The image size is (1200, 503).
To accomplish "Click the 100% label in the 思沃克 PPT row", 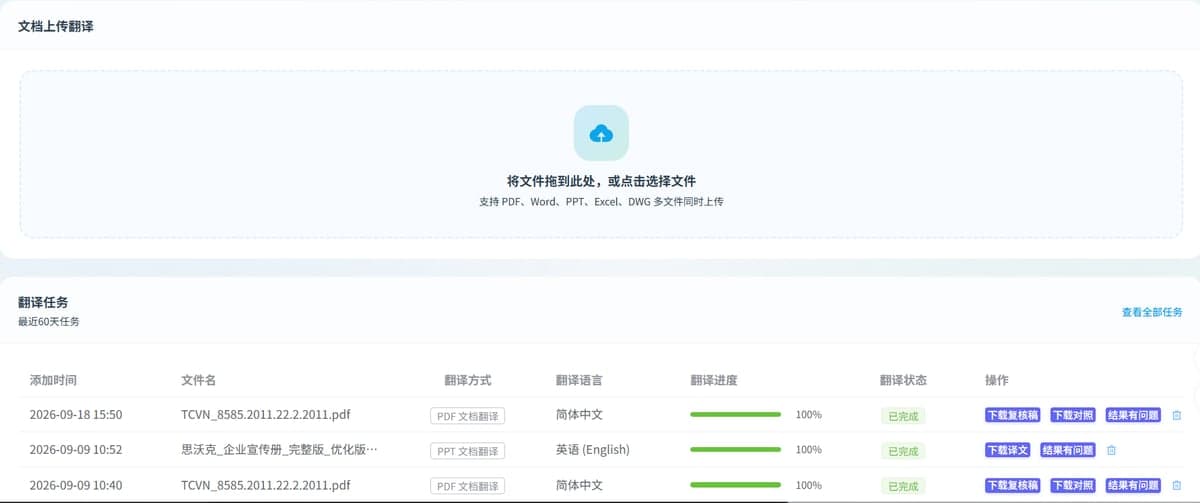I will (x=809, y=449).
